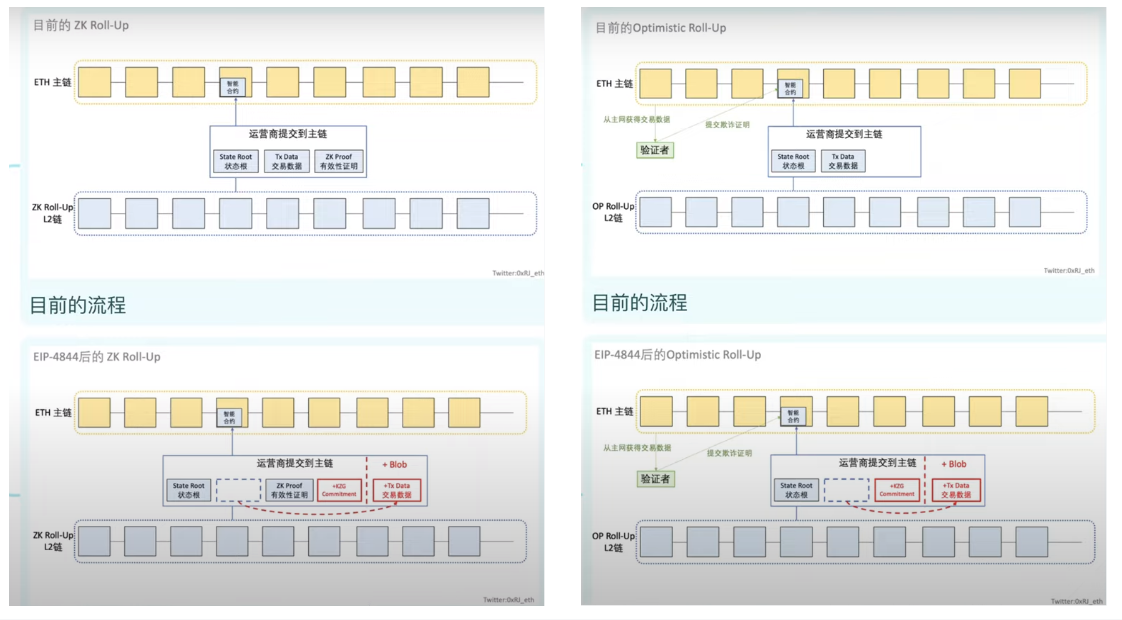
Task: Click '目前的流程' caption under current ZK Roll-Up diagram
Action: pos(77,306)
